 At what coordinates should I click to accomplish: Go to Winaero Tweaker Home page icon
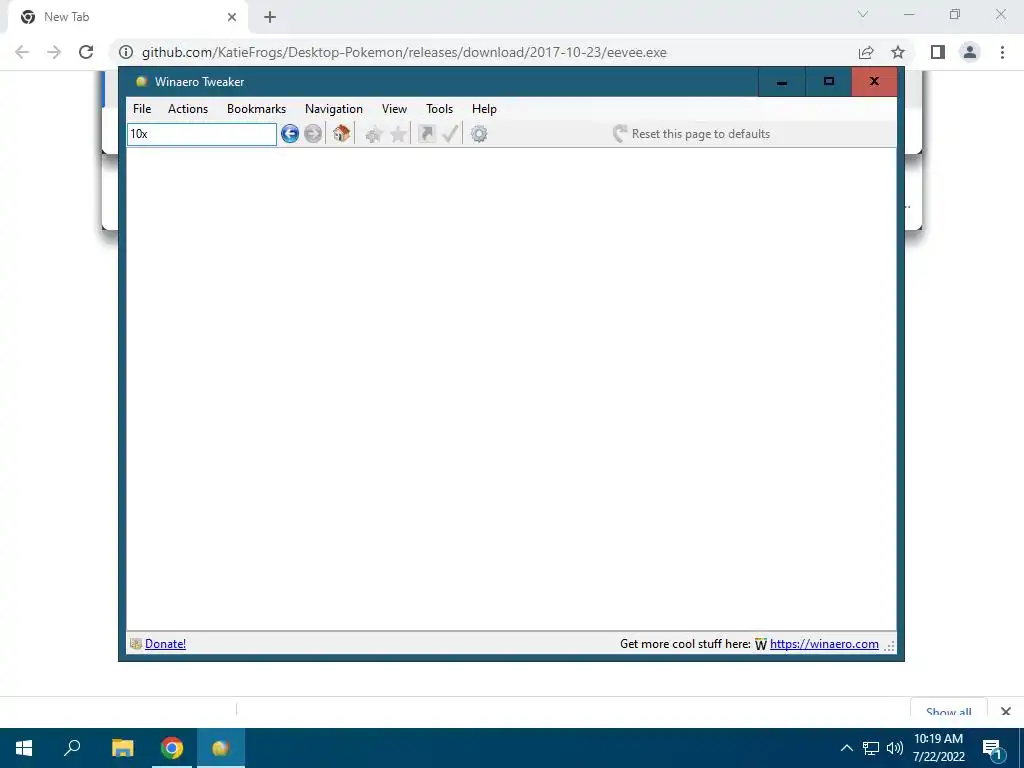coord(341,133)
